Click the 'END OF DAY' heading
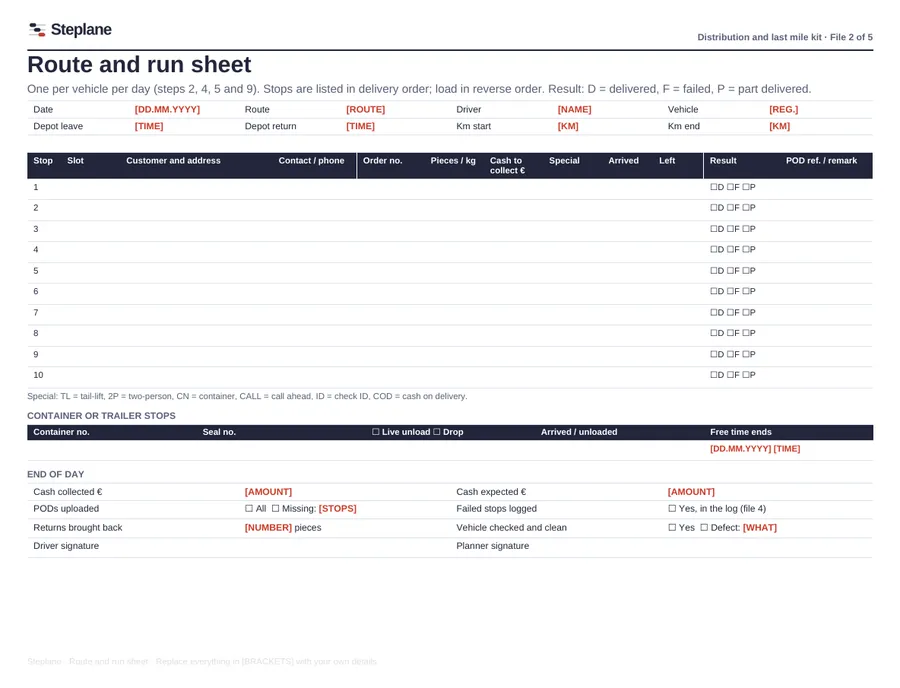This screenshot has height=688, width=900. coord(56,475)
